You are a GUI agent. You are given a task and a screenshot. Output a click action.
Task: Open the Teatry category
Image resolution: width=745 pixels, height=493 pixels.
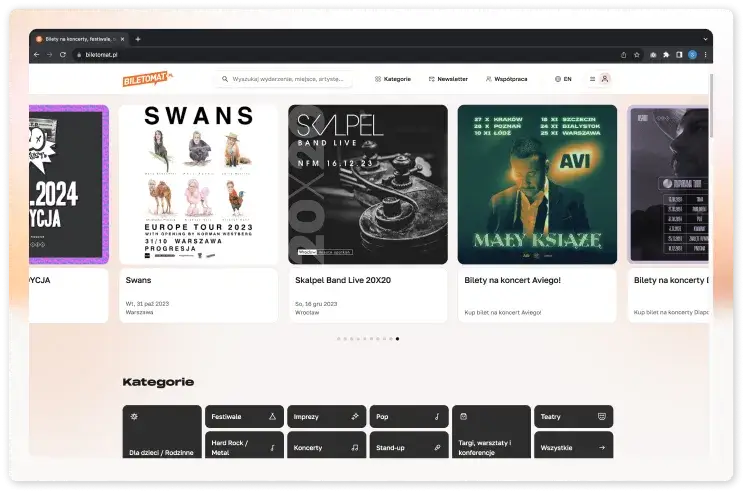[573, 416]
